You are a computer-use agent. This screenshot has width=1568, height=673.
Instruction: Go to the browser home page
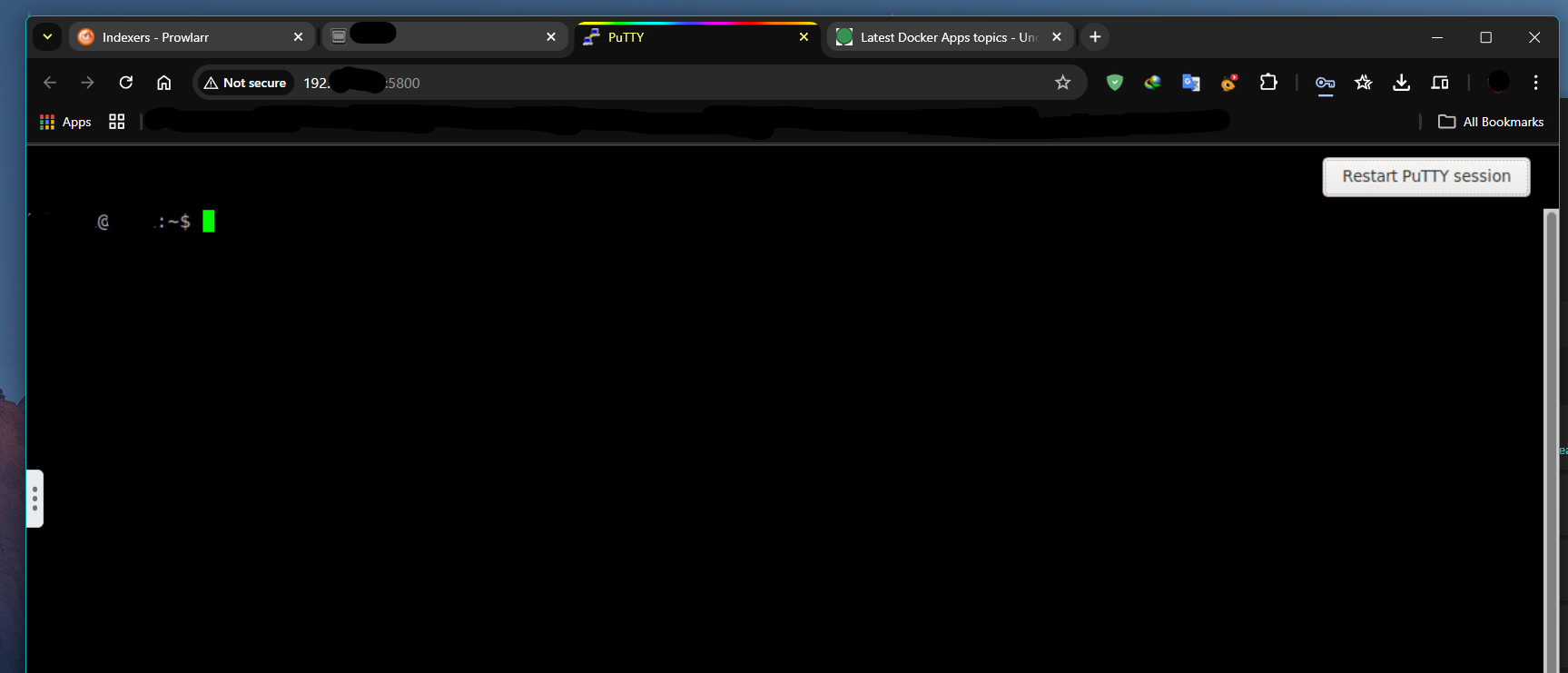point(164,83)
